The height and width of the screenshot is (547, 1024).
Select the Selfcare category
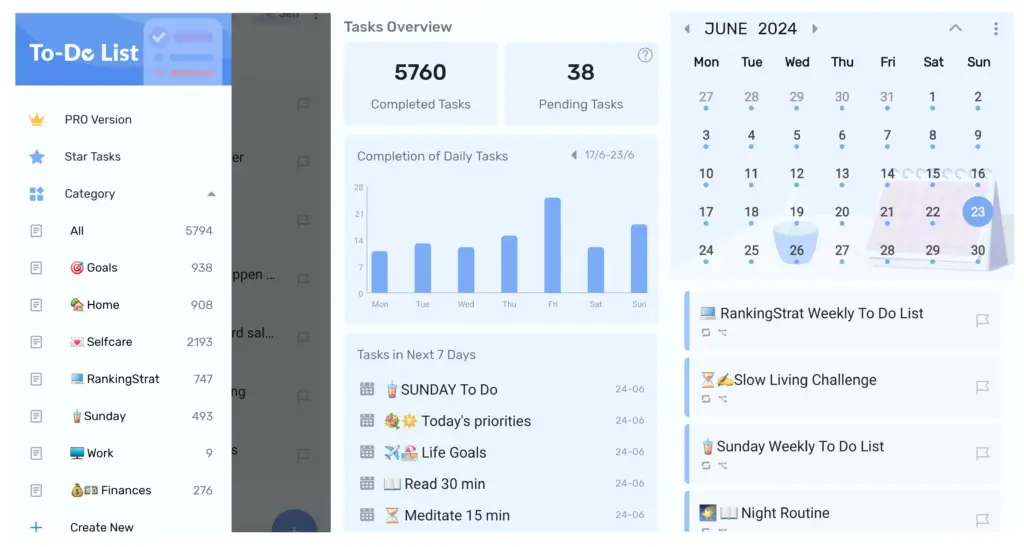[123, 342]
